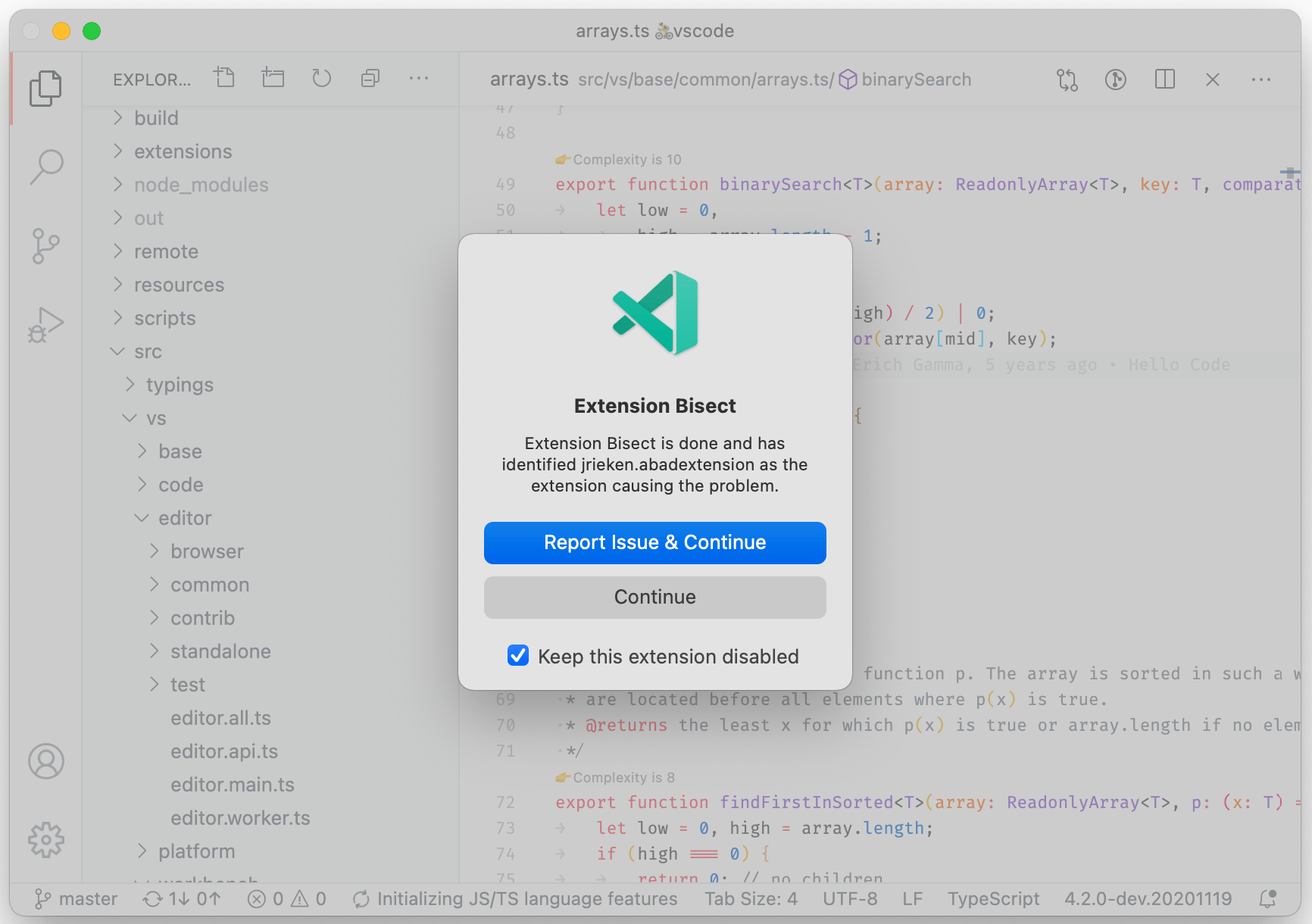The width and height of the screenshot is (1312, 924).
Task: Click the New Folder icon in Explorer
Action: pyautogui.click(x=273, y=78)
